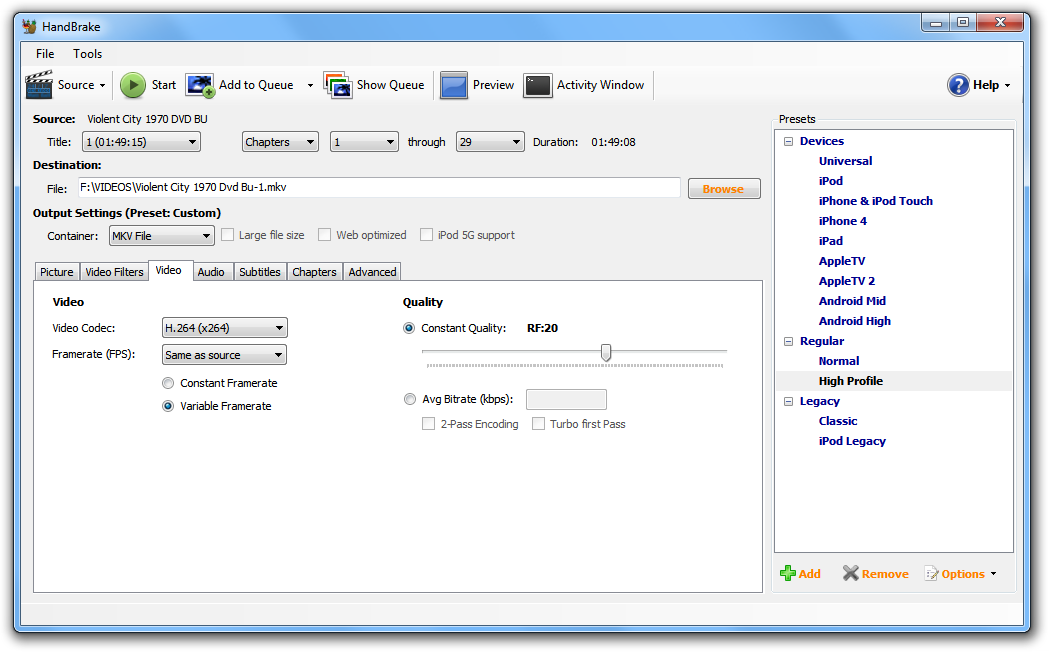This screenshot has height=652, width=1049.
Task: Select the Android High preset
Action: click(x=855, y=322)
